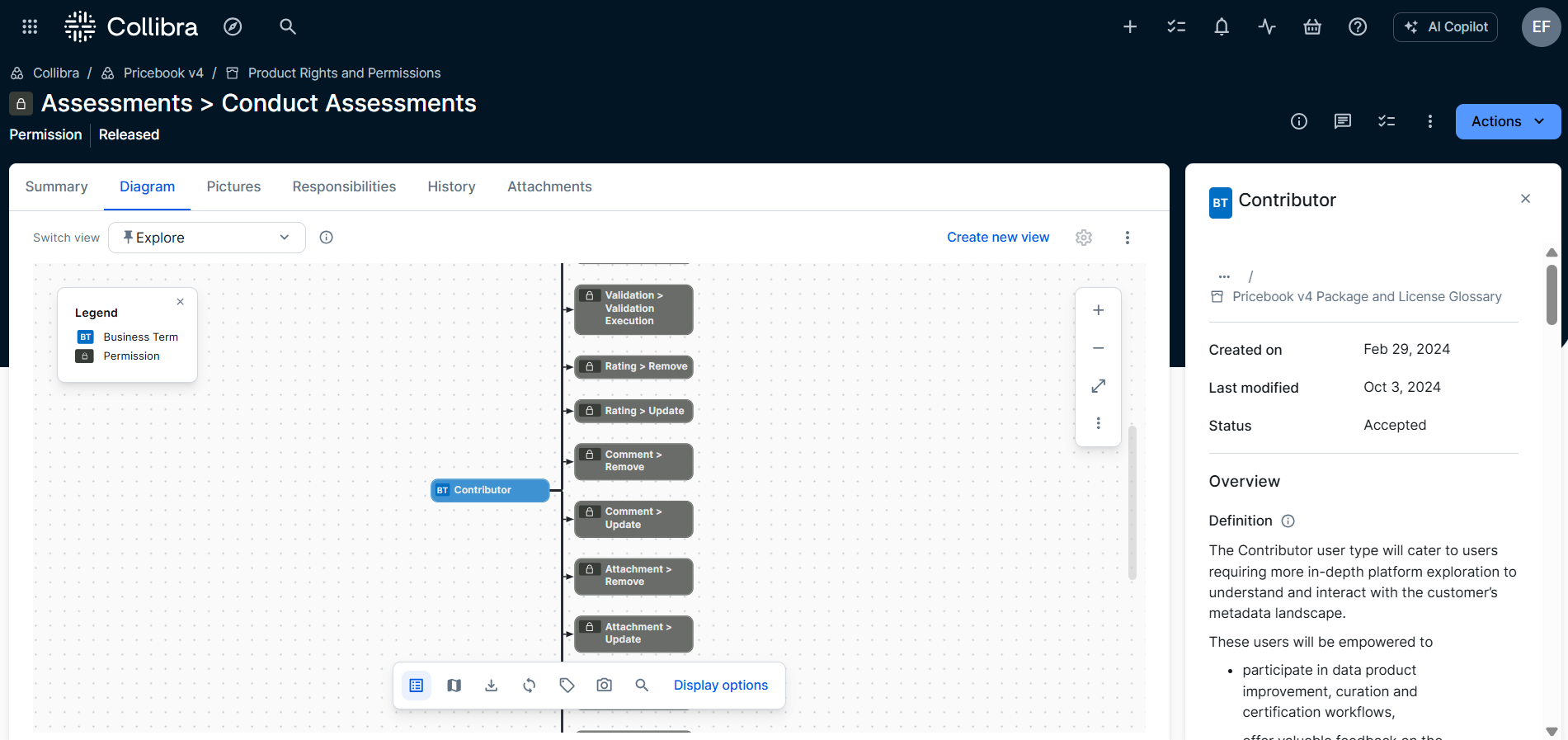The width and height of the screenshot is (1568, 740).
Task: Switch to the History tab
Action: (451, 186)
